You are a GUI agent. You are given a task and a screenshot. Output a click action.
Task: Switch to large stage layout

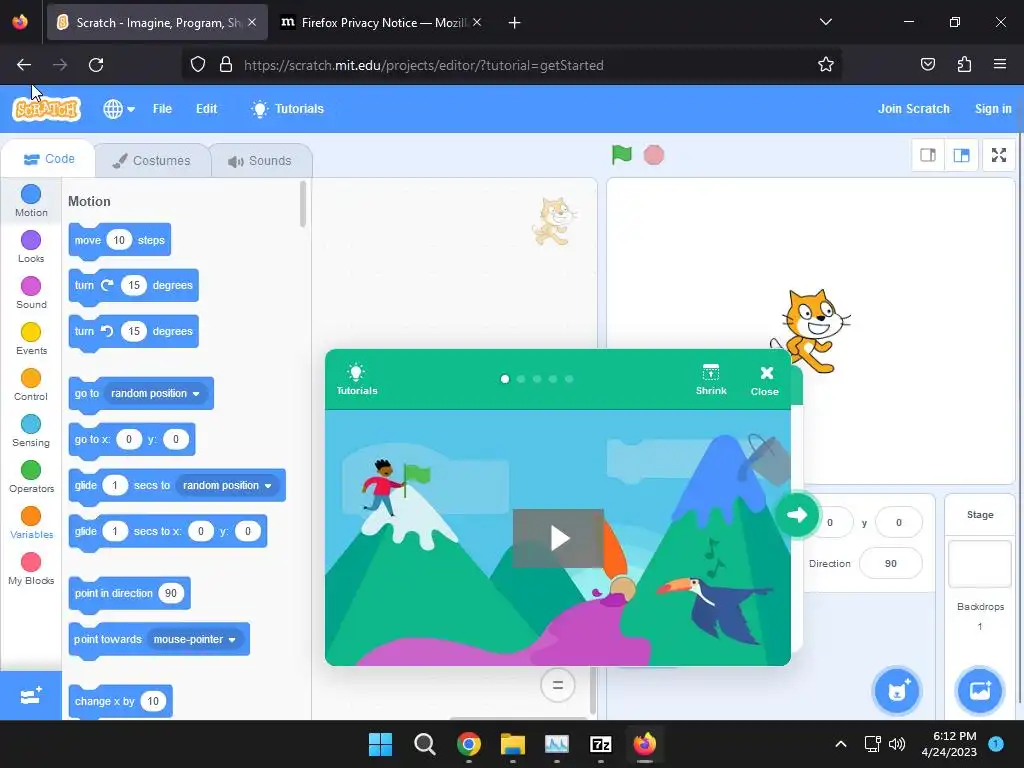pyautogui.click(x=961, y=155)
